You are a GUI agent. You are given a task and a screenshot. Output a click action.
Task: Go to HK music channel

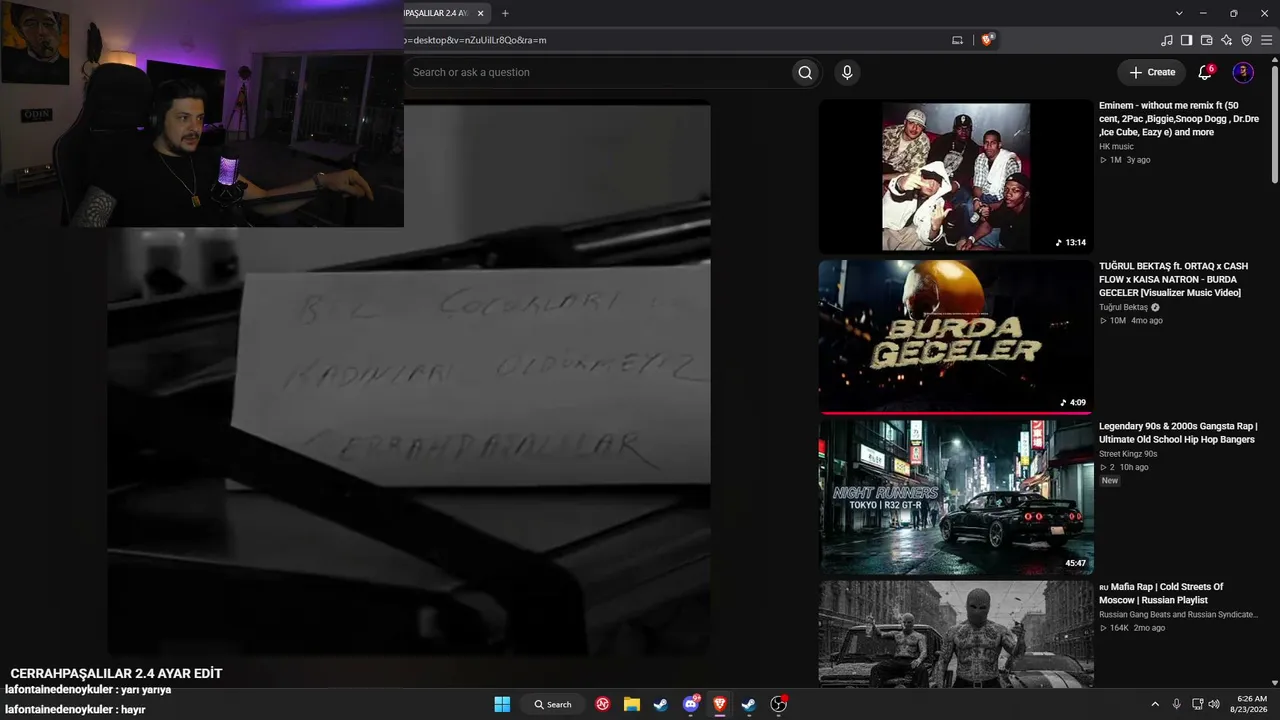(1116, 147)
